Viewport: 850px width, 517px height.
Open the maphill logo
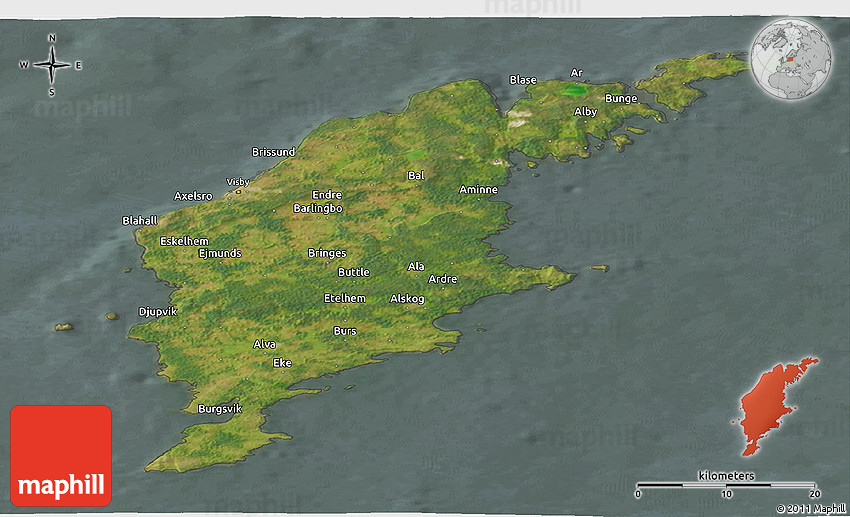[x=61, y=455]
